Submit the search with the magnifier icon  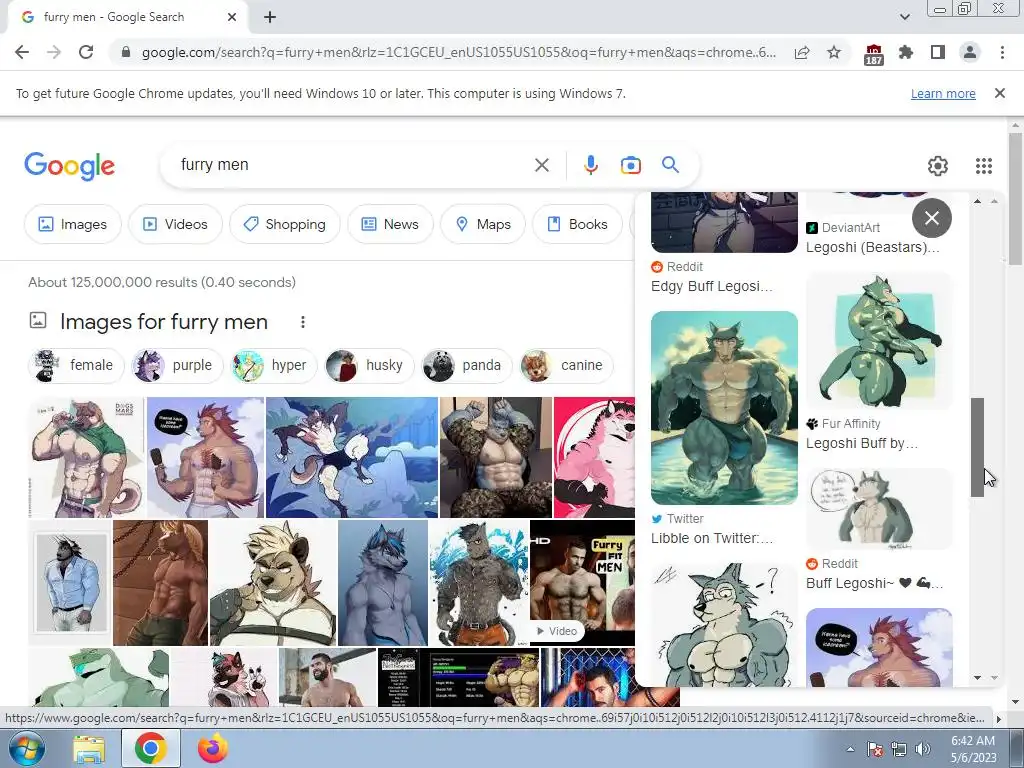tap(671, 165)
